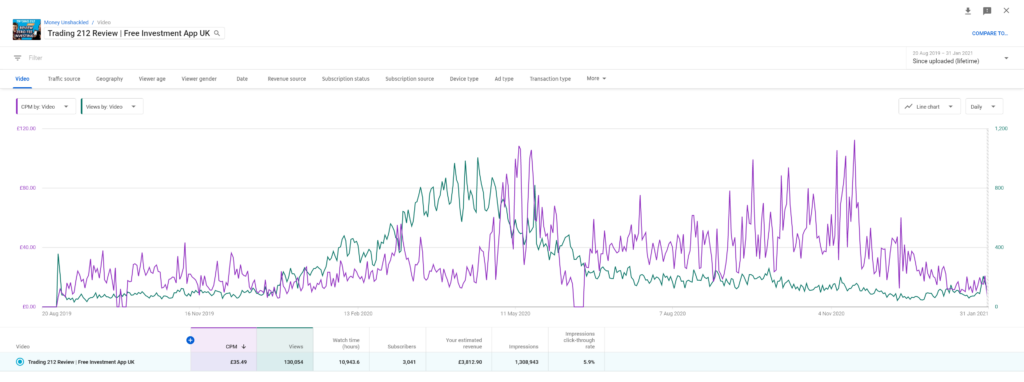The width and height of the screenshot is (1024, 382).
Task: Click the 130,054 views value
Action: [x=294, y=361]
